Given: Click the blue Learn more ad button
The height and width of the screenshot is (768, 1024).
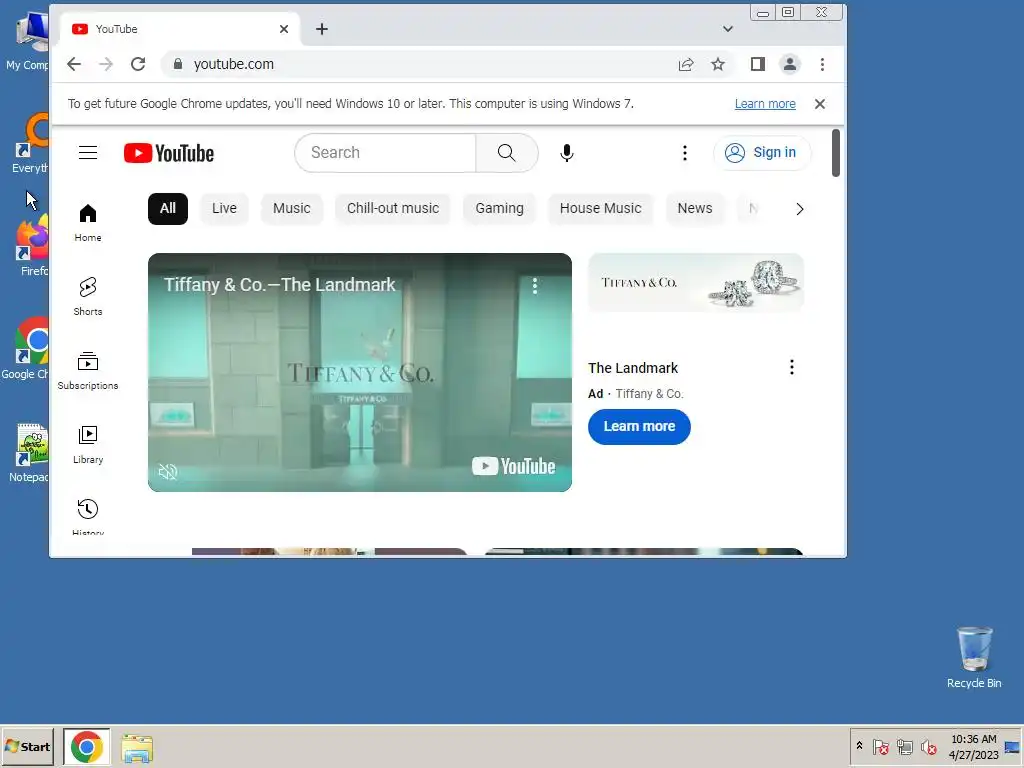Looking at the screenshot, I should [639, 426].
